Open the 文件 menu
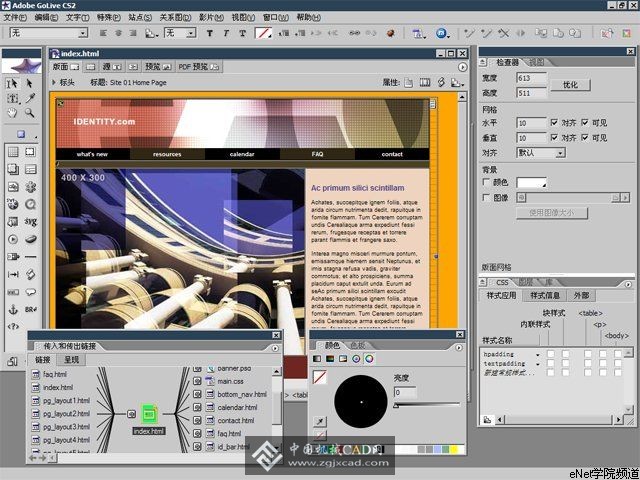640x480 pixels. tap(15, 18)
